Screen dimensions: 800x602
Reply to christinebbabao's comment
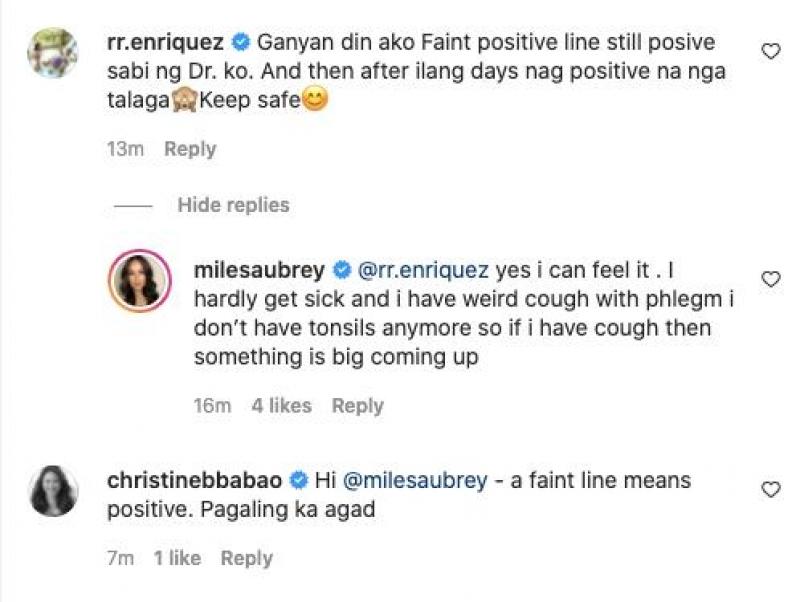(246, 558)
